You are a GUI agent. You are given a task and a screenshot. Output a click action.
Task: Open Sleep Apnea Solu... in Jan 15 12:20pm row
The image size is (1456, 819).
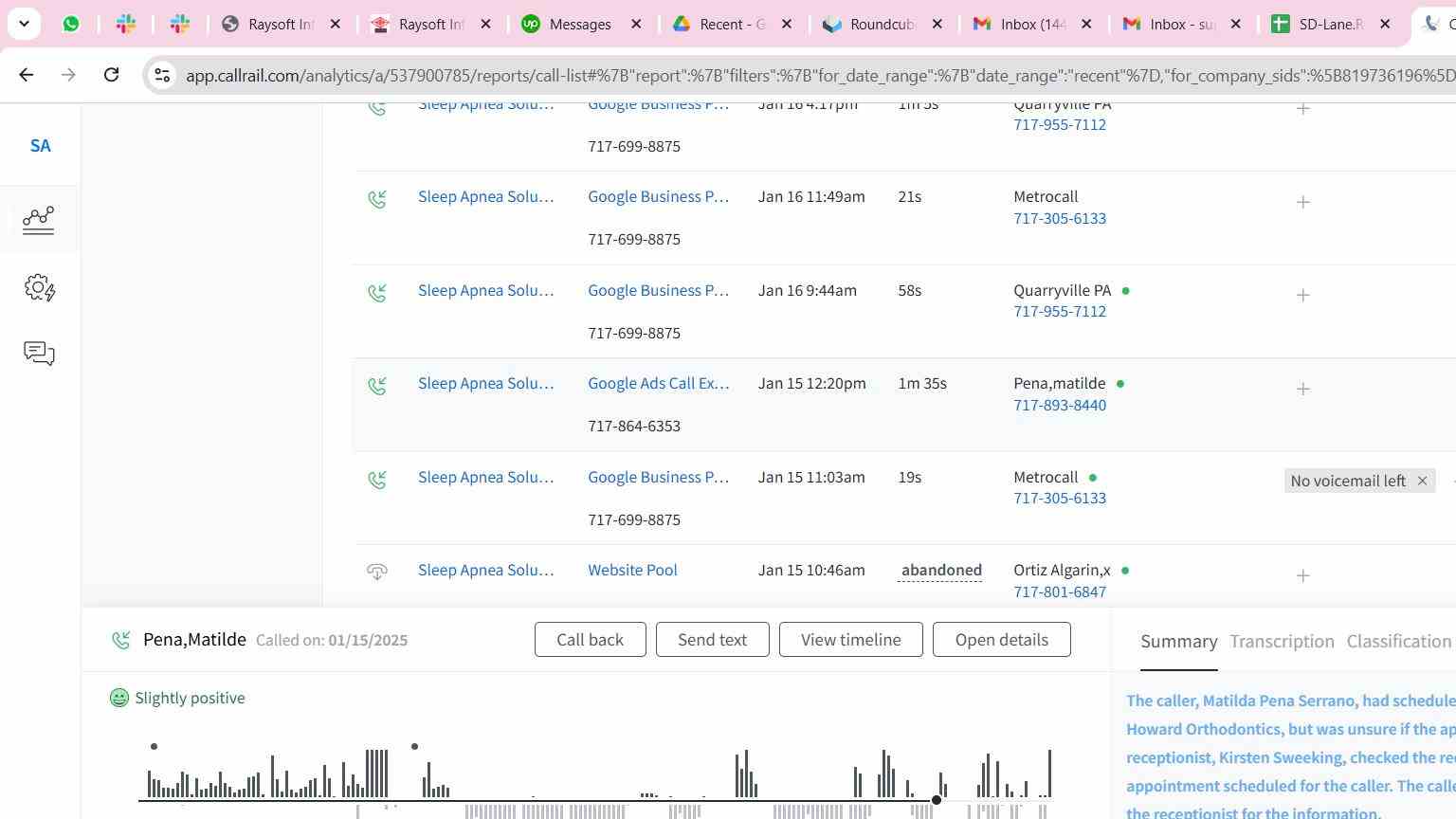tap(485, 384)
